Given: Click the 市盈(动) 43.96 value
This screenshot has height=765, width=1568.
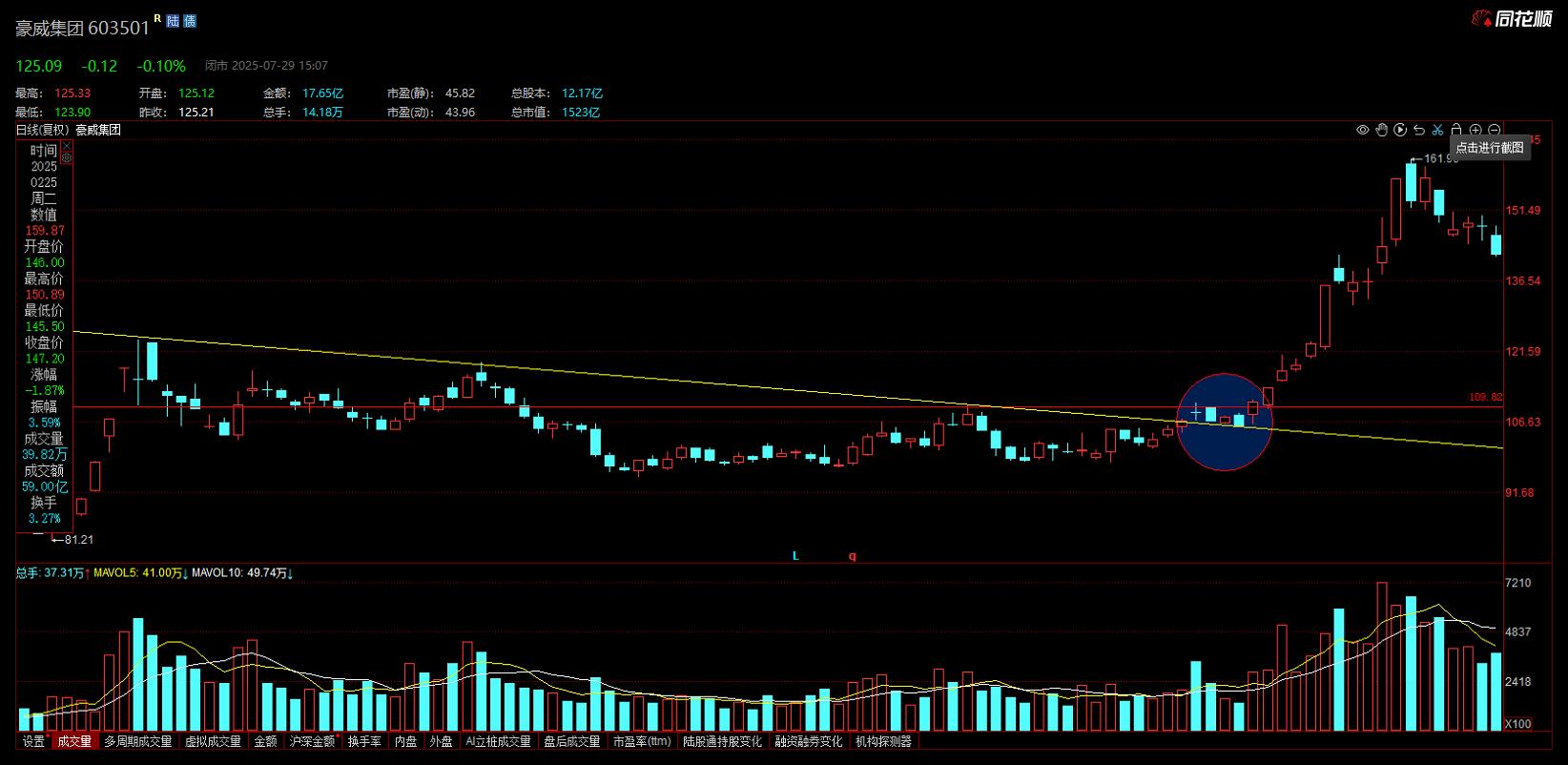Looking at the screenshot, I should (460, 112).
